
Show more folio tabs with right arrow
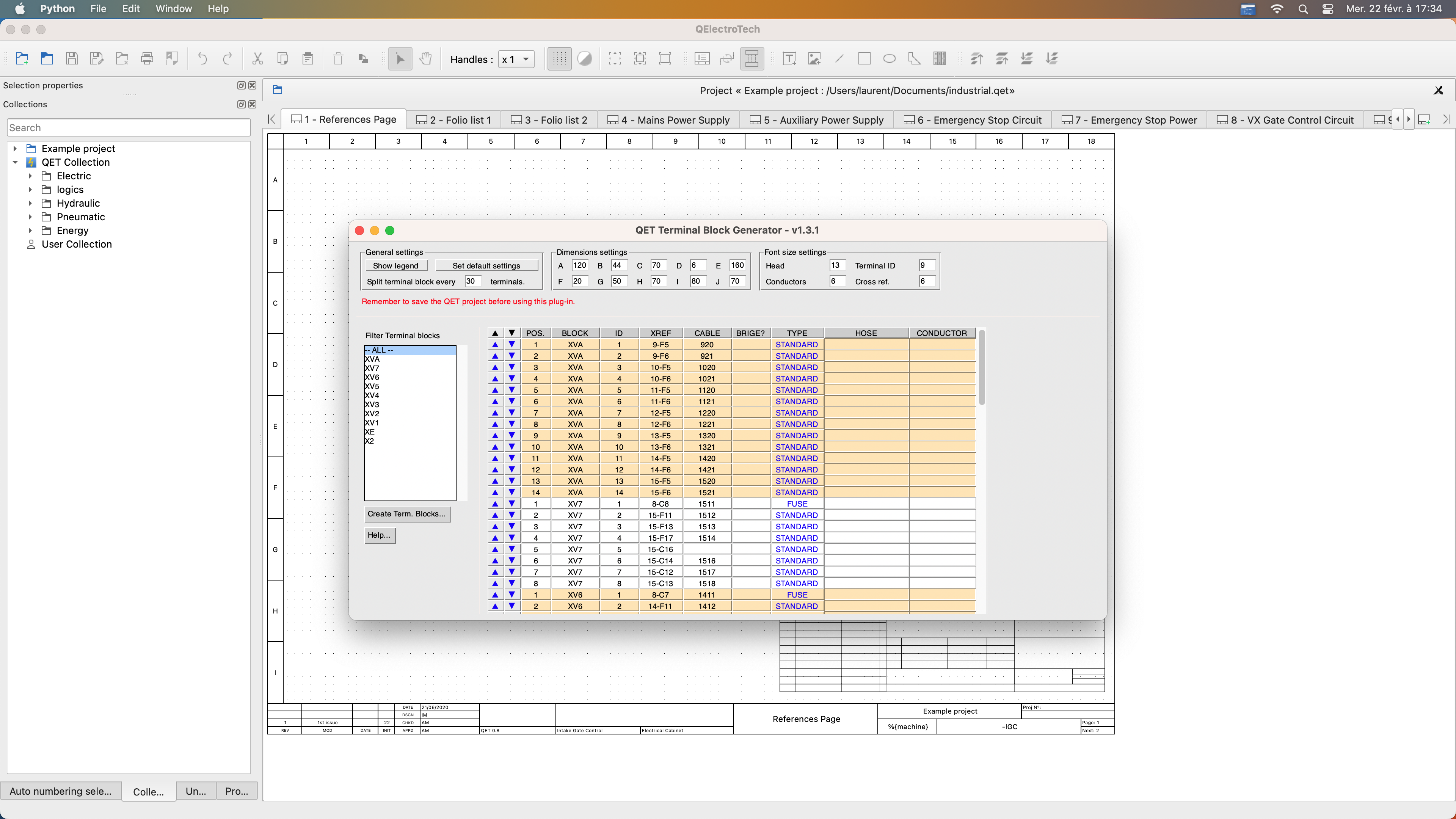point(1409,120)
